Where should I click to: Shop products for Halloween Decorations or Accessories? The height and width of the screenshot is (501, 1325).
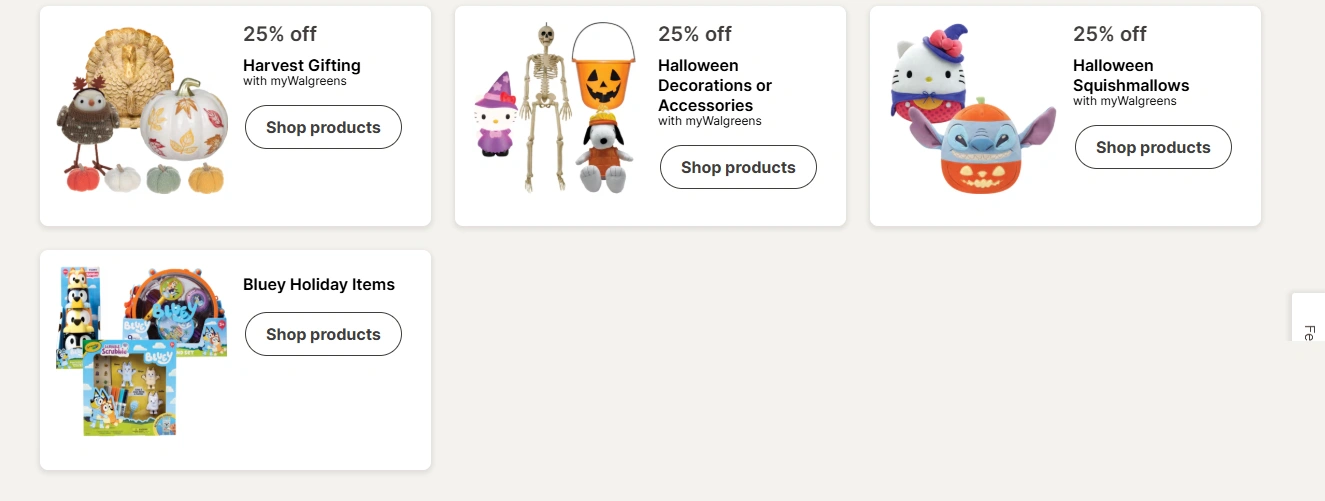point(738,167)
